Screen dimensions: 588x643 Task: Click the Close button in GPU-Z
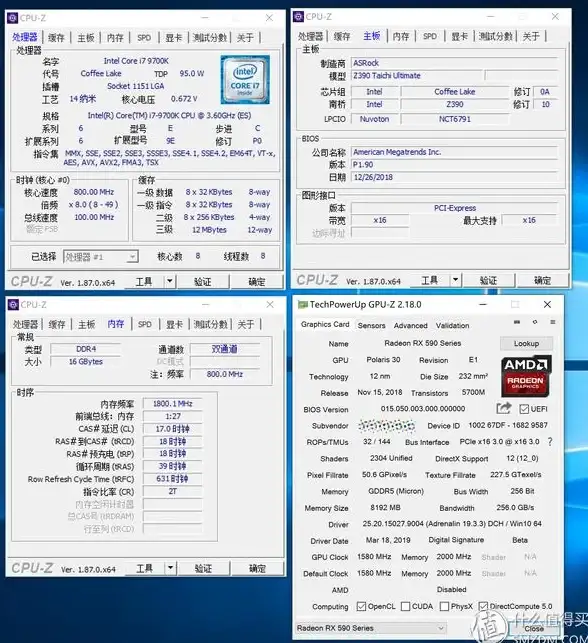click(x=534, y=628)
